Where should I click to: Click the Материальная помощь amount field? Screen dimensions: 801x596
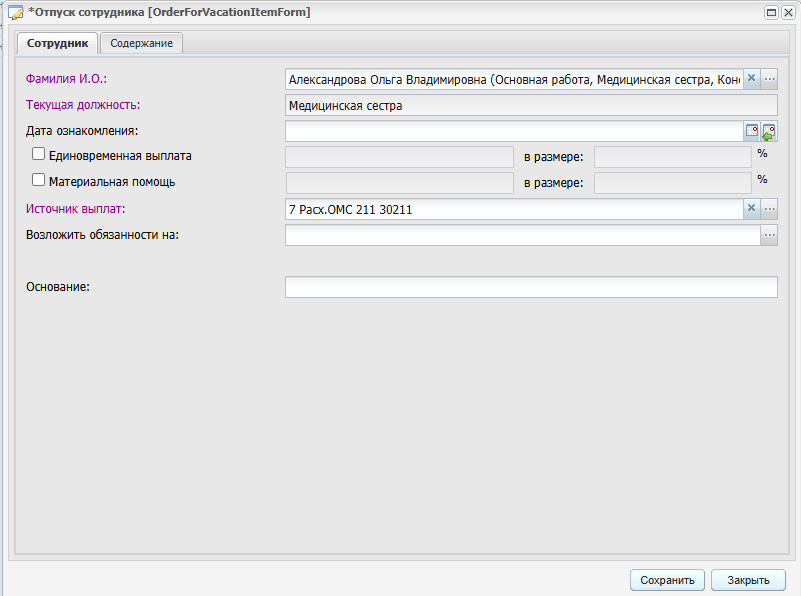click(399, 183)
